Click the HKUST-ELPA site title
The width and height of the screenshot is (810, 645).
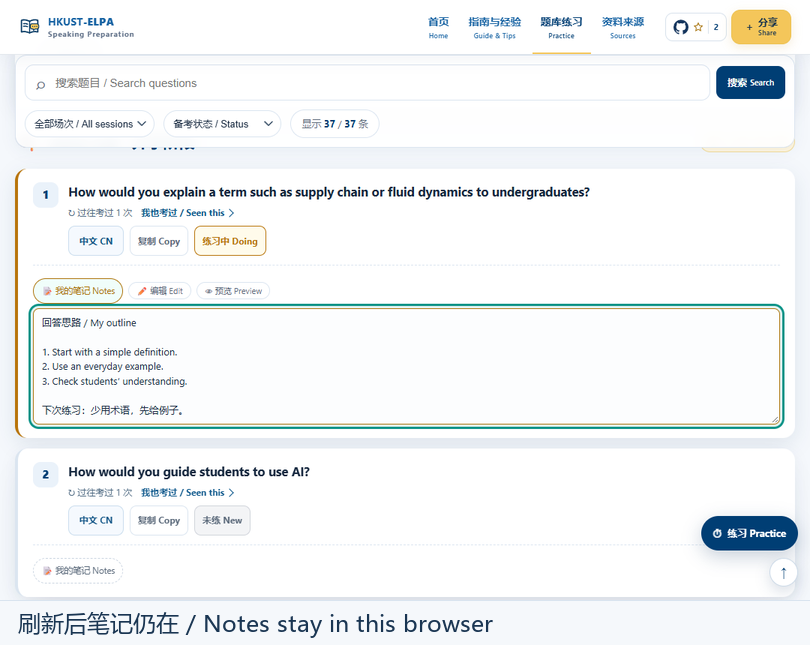(x=81, y=22)
